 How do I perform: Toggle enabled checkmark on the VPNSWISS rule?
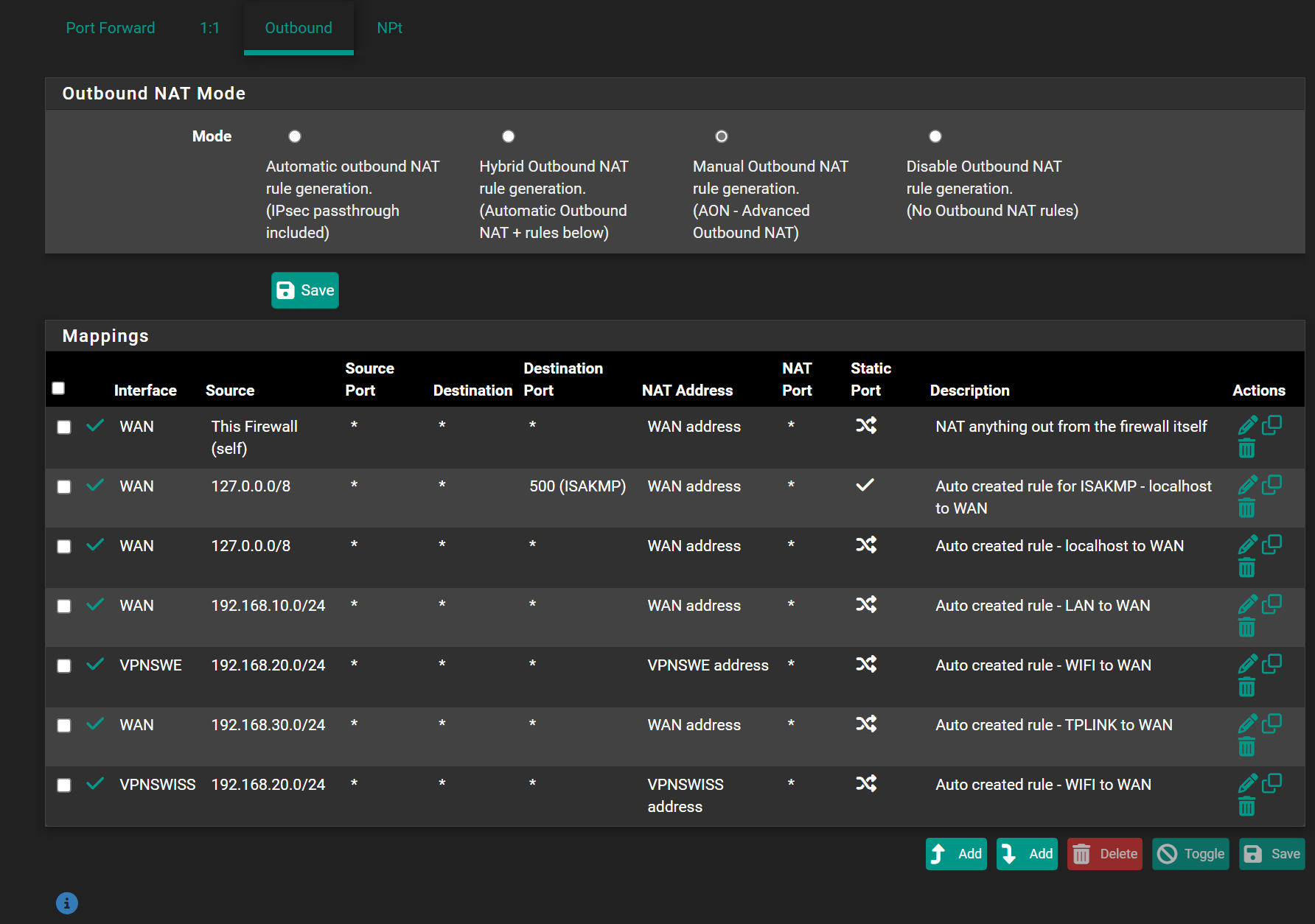pyautogui.click(x=95, y=783)
